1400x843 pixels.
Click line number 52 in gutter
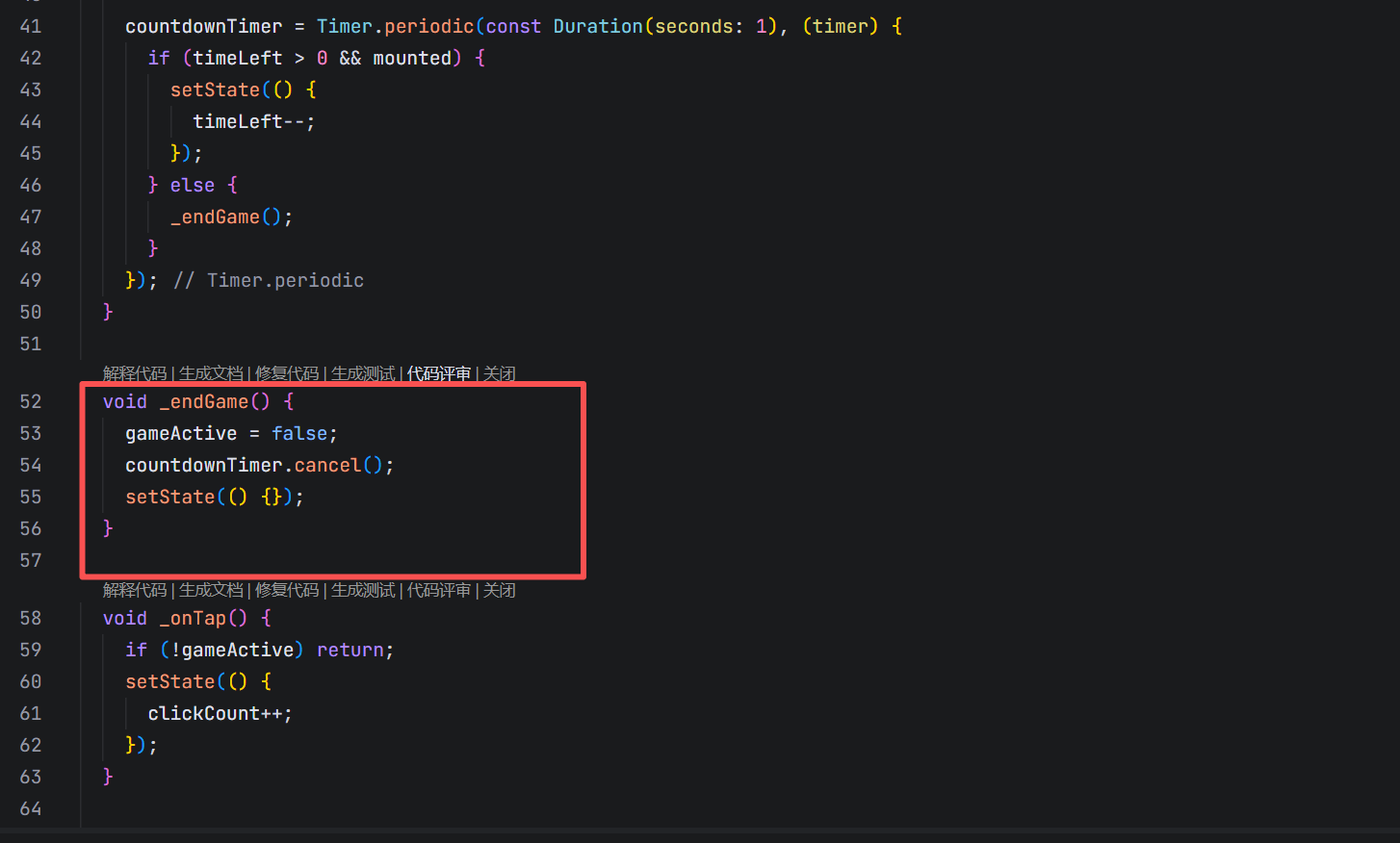click(31, 401)
